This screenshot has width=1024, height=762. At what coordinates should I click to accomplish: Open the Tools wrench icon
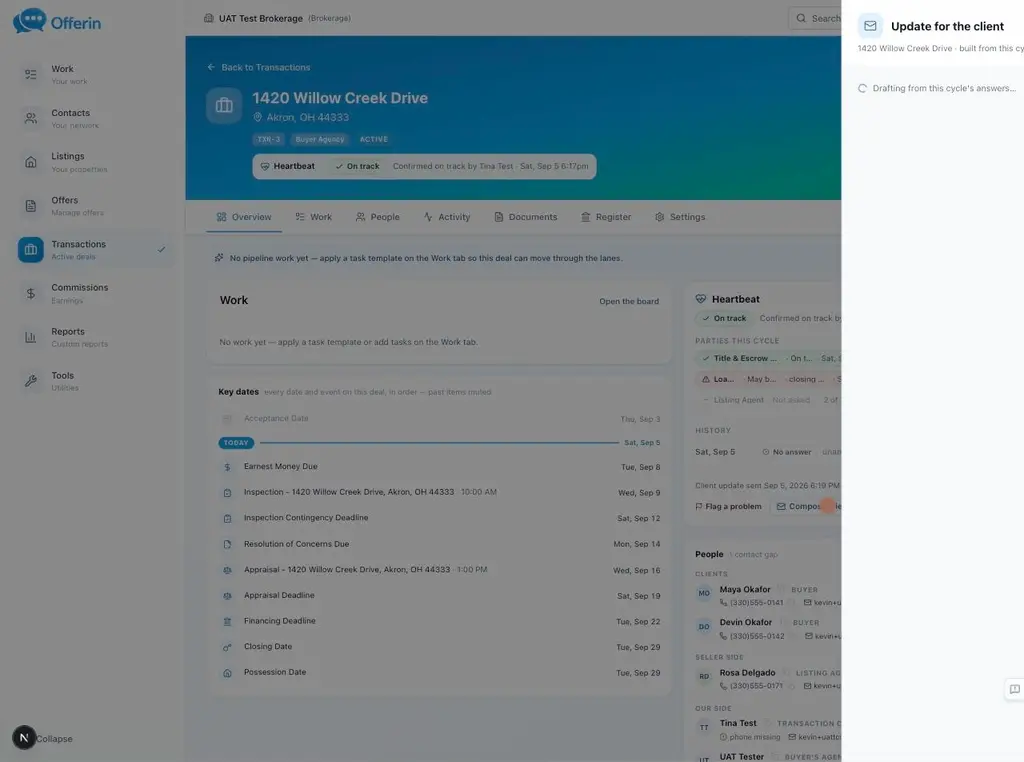[31, 381]
